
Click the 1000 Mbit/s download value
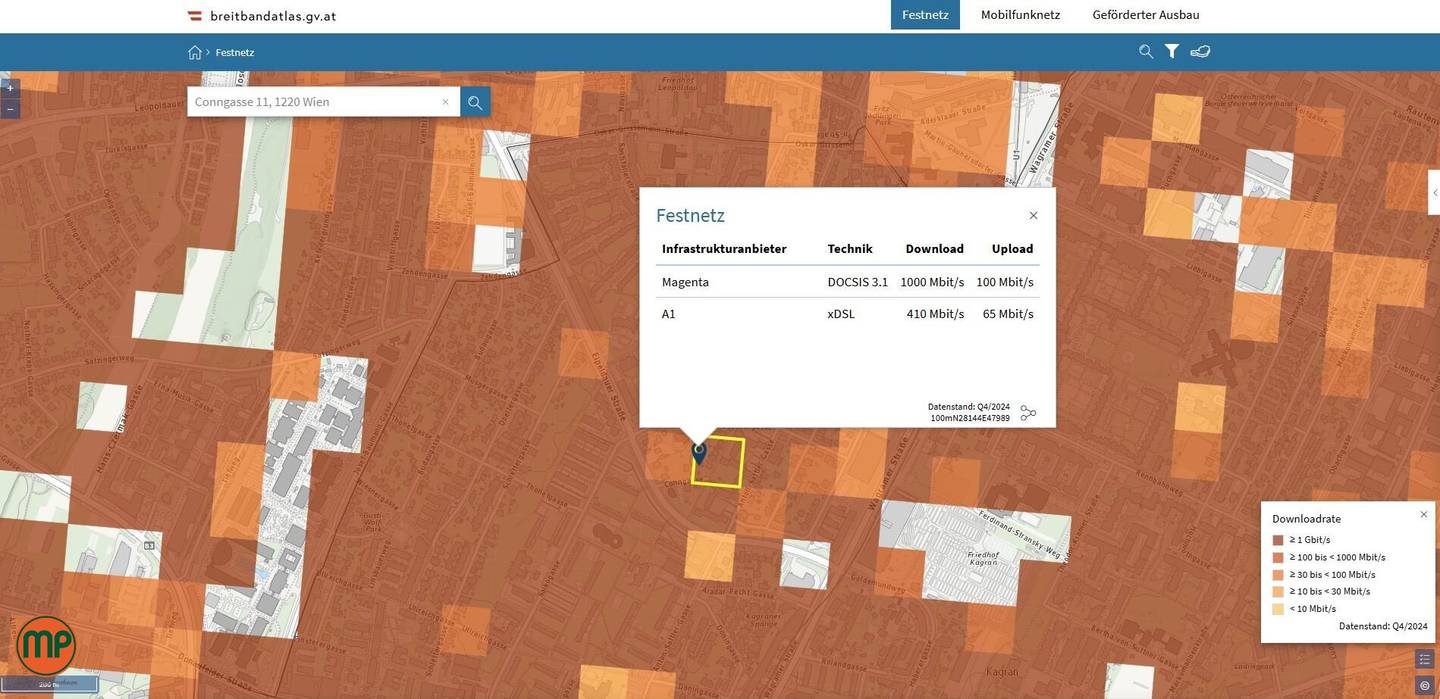click(932, 282)
